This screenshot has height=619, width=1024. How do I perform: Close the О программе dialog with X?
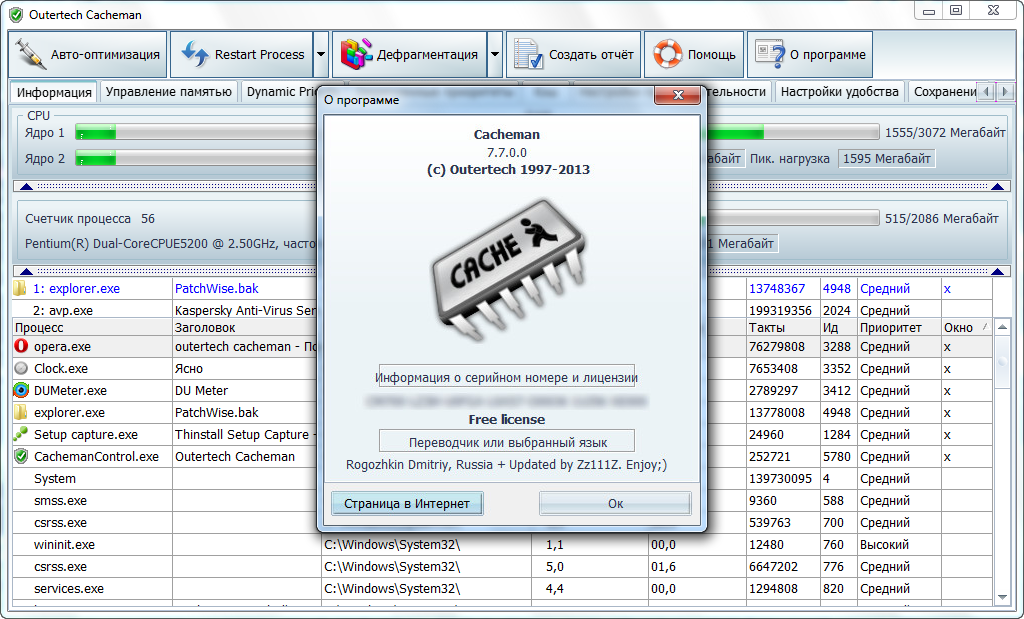[677, 95]
